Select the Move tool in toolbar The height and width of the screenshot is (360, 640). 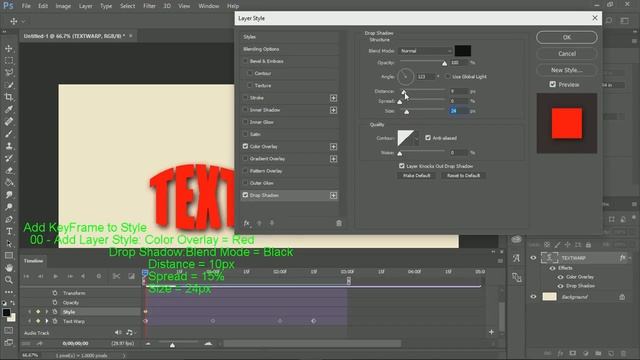[9, 49]
